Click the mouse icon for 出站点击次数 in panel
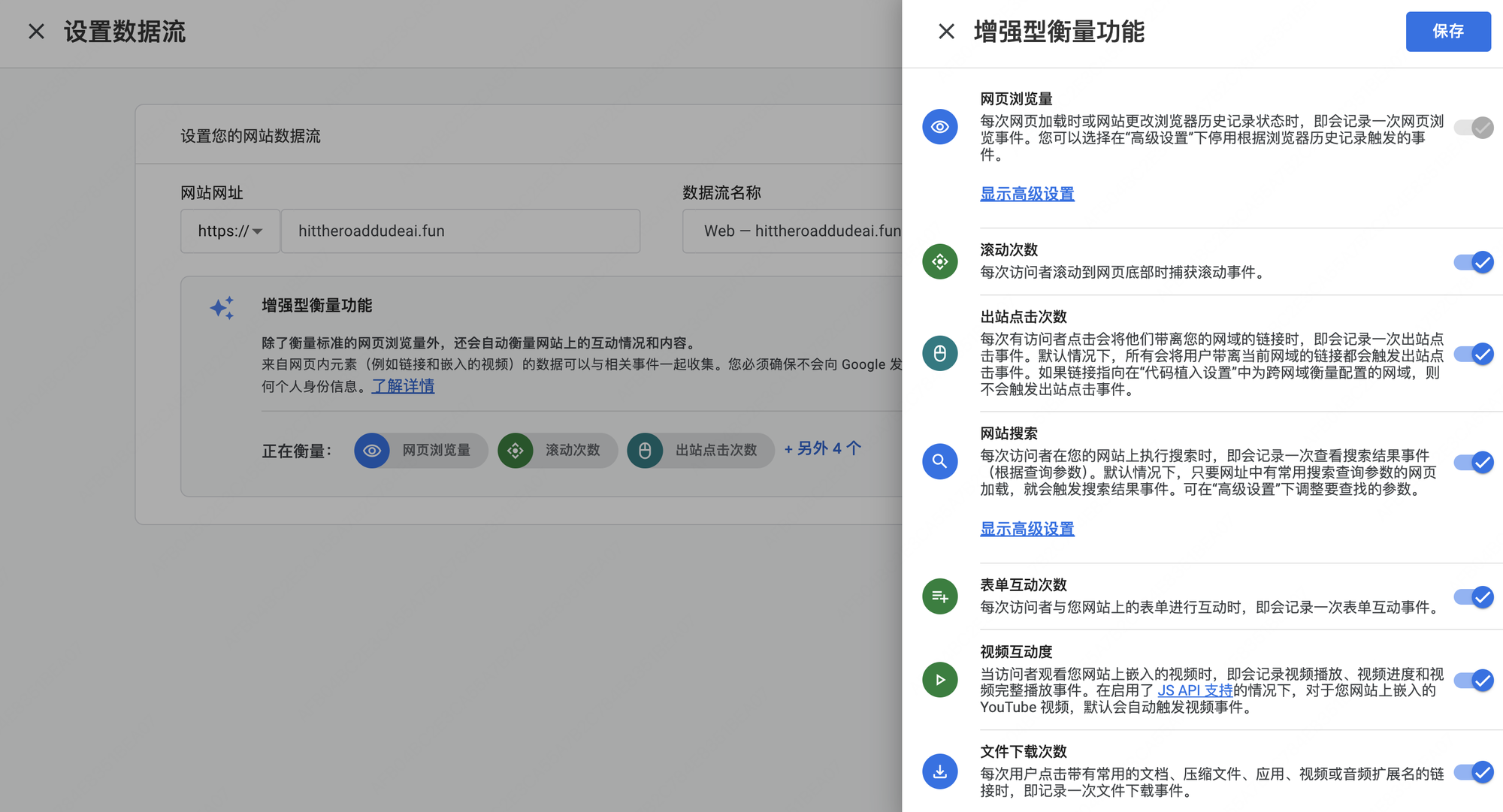The width and height of the screenshot is (1503, 812). 939,353
